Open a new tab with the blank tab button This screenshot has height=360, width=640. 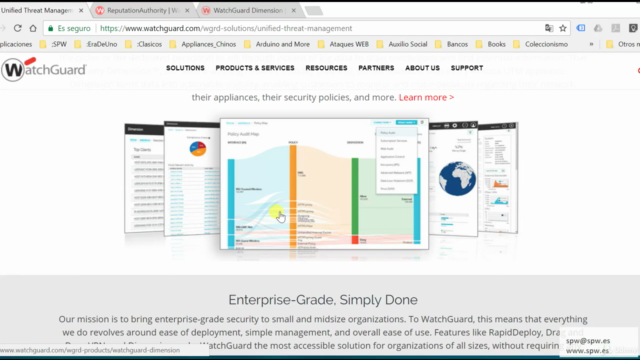(314, 11)
